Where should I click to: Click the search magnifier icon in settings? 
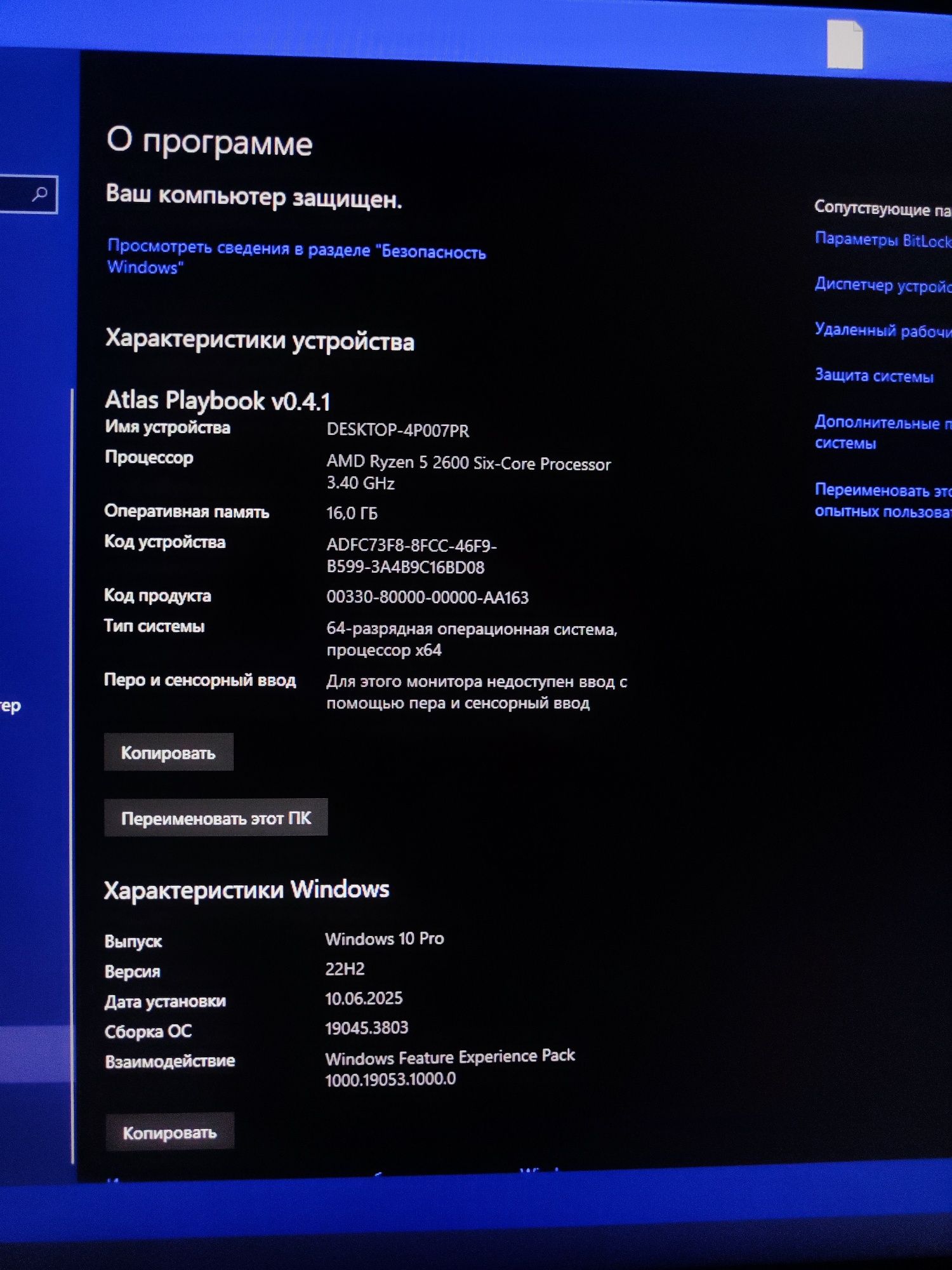pos(40,194)
